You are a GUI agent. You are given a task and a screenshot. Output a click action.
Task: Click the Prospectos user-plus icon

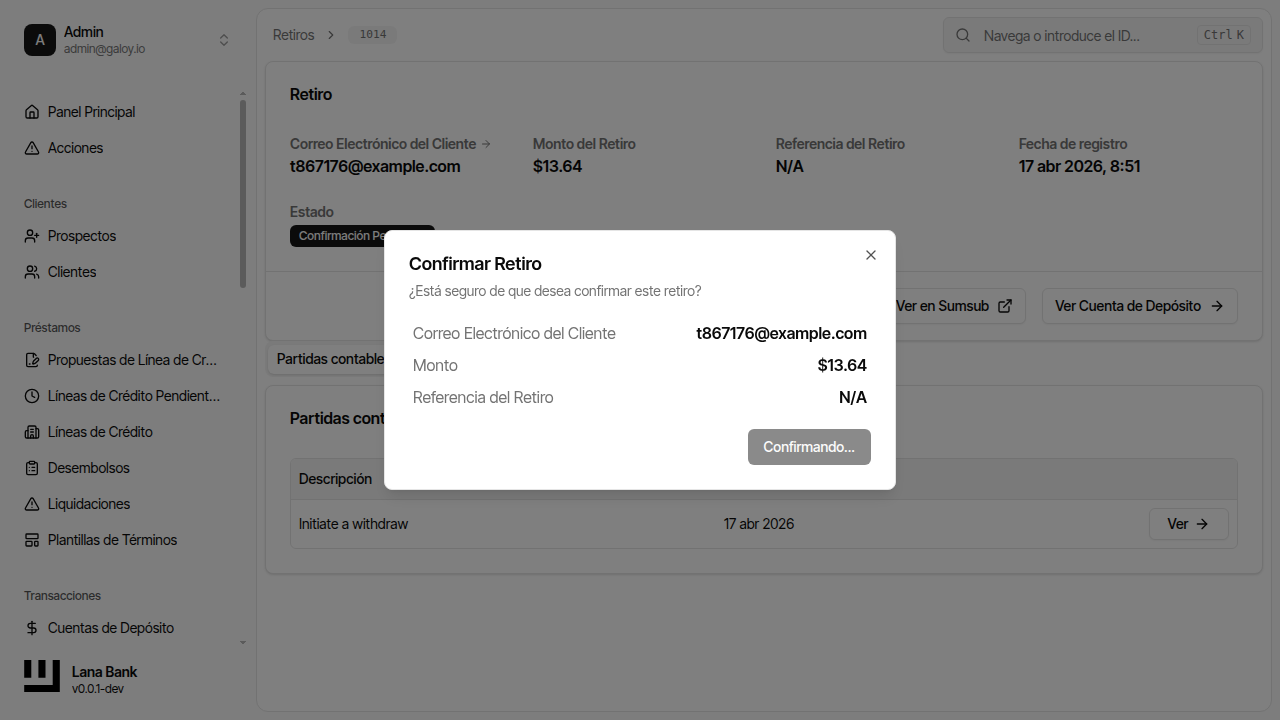(32, 236)
